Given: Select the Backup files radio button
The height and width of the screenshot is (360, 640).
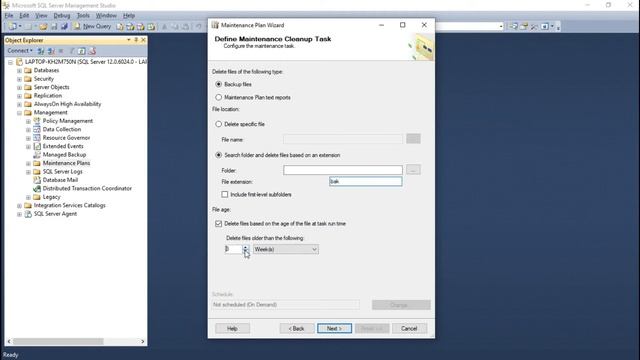Looking at the screenshot, I should click(x=219, y=84).
